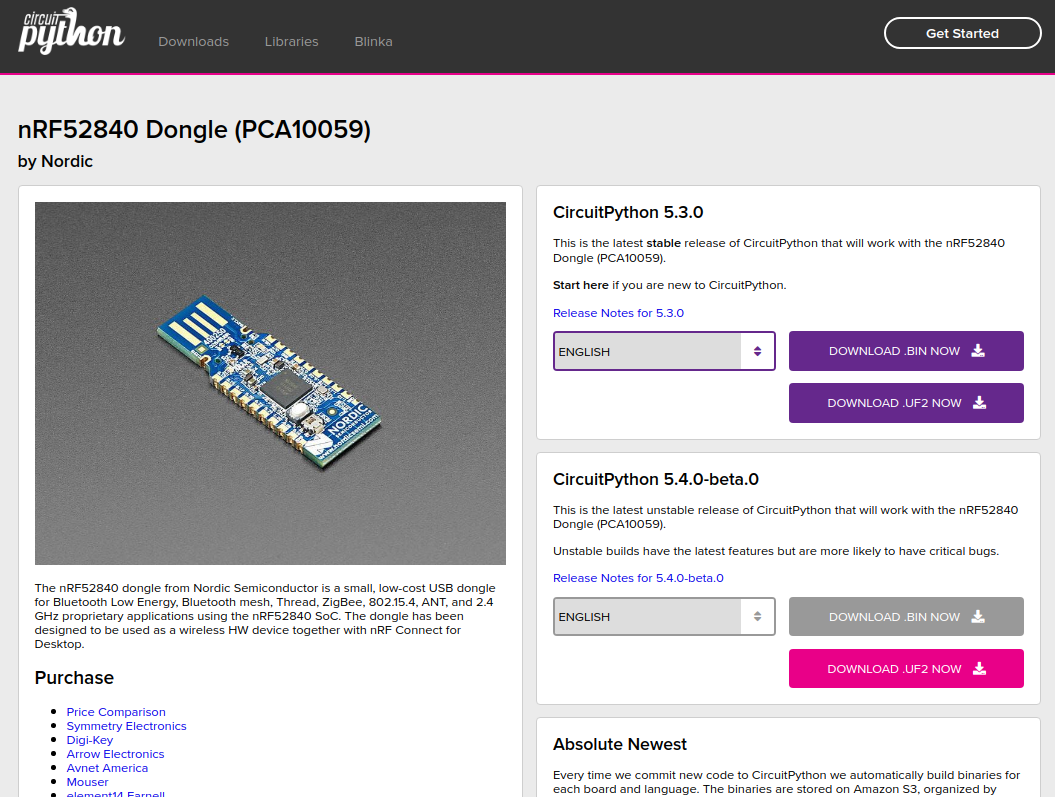Click the CircuitPython logo
This screenshot has width=1055, height=797.
(71, 32)
